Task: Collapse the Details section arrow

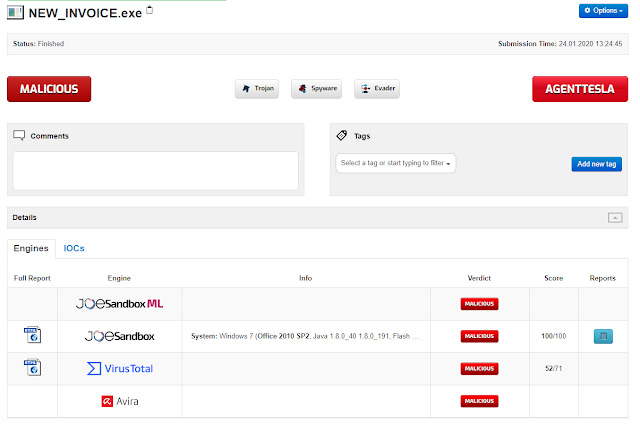Action: [x=615, y=218]
